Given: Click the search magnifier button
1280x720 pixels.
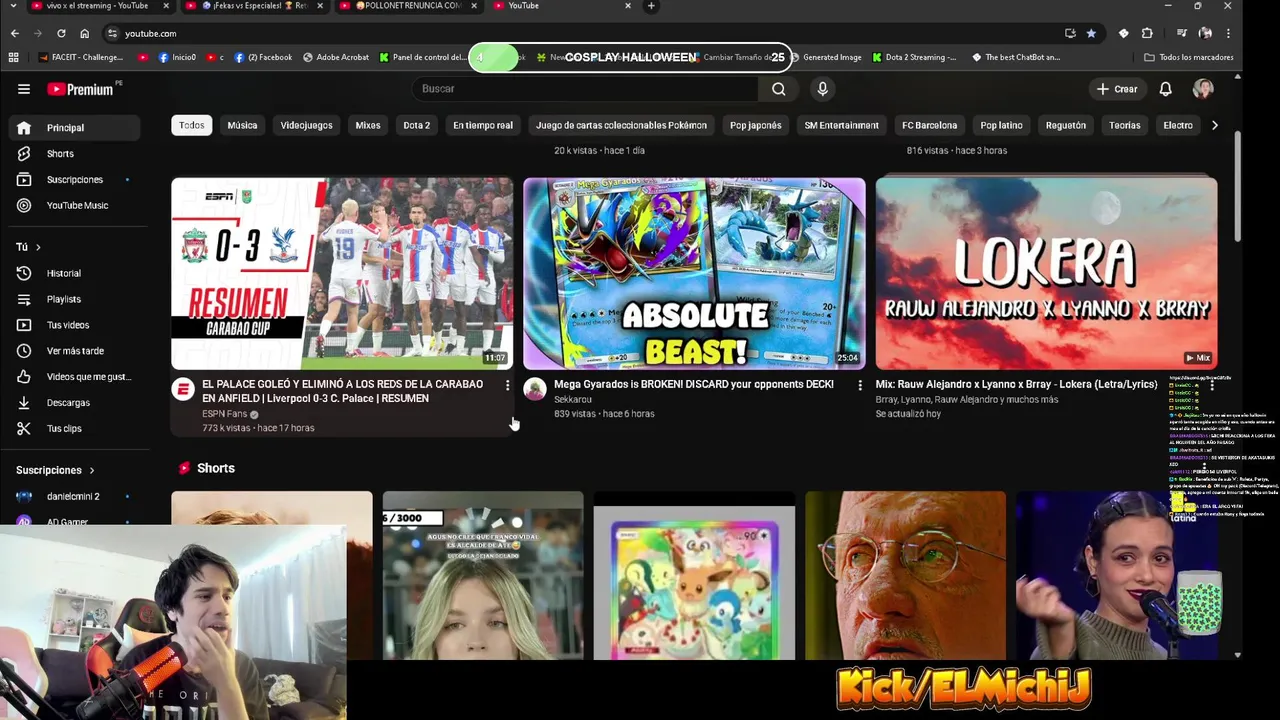Looking at the screenshot, I should click(x=778, y=89).
